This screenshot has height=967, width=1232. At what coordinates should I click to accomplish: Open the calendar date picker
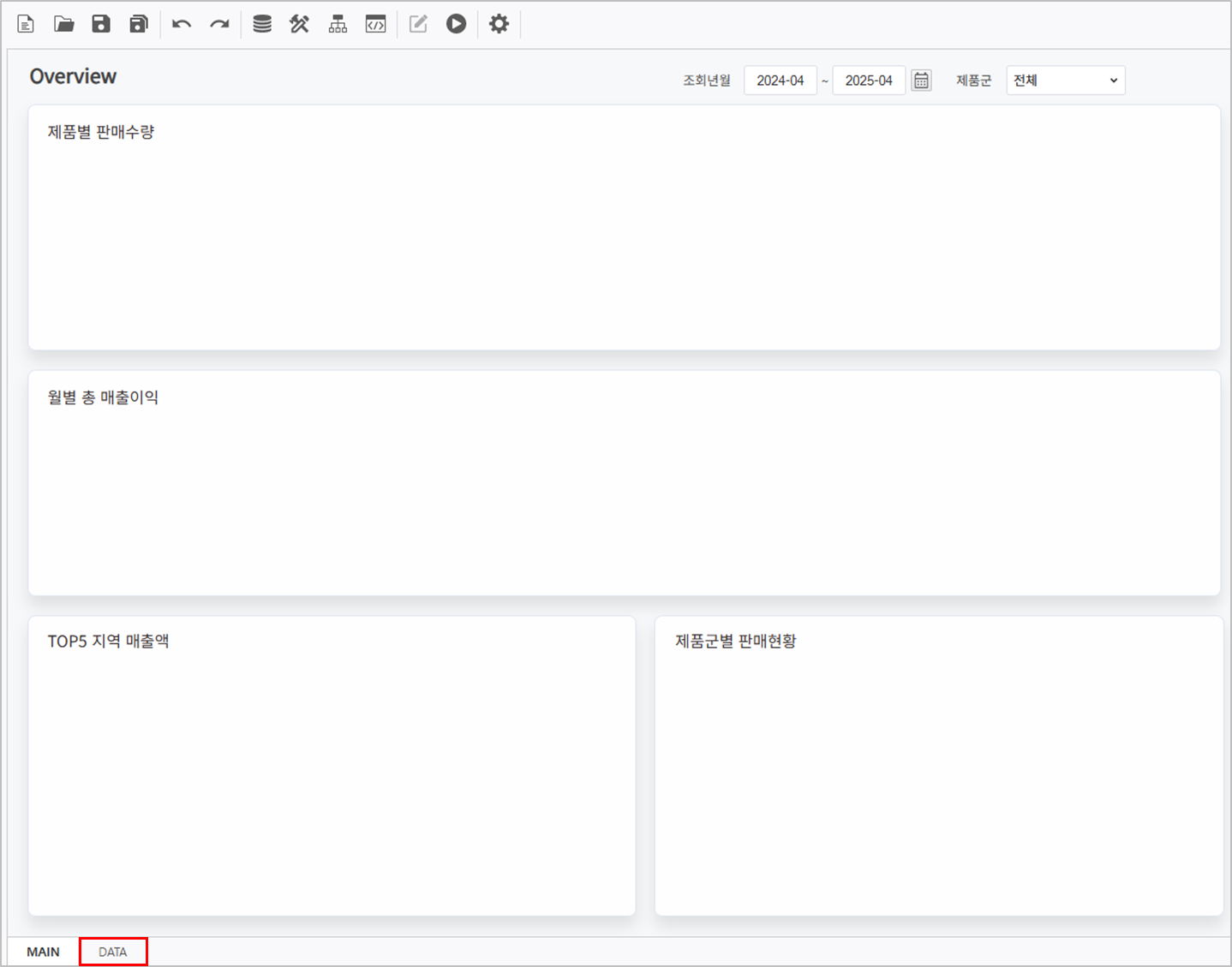tap(921, 81)
